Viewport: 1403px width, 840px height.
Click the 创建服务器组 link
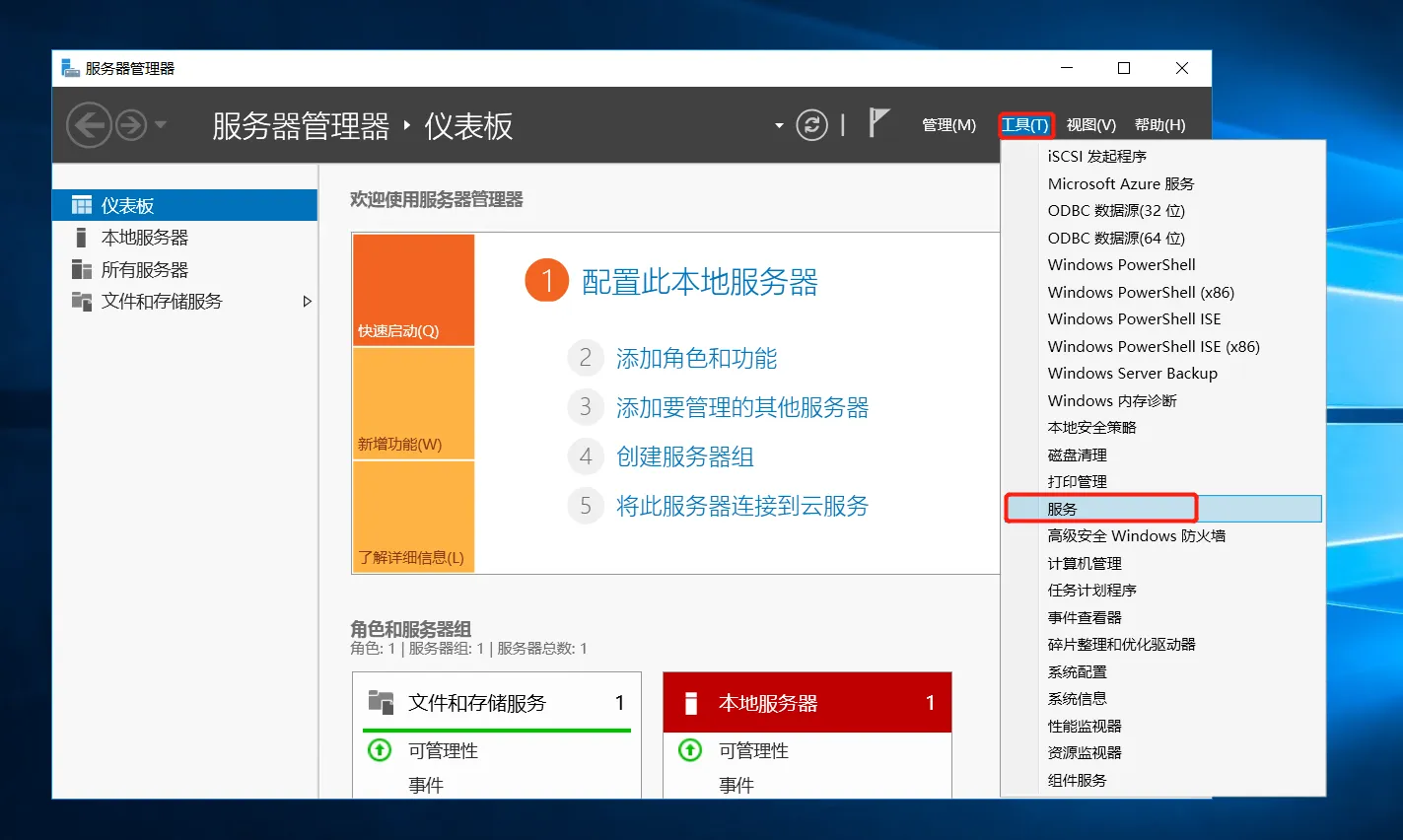pyautogui.click(x=684, y=456)
